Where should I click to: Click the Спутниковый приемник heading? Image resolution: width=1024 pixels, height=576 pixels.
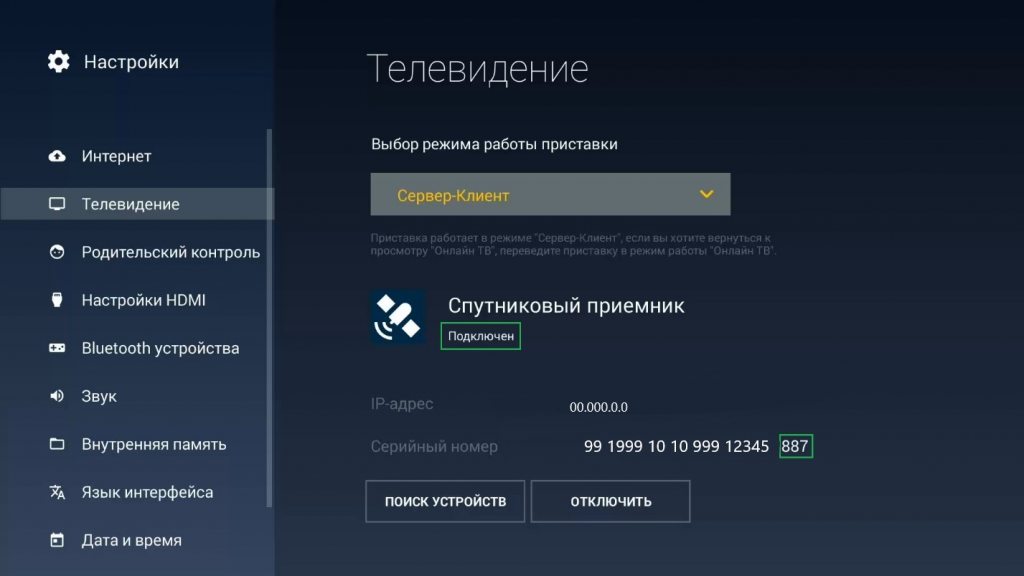pos(566,305)
